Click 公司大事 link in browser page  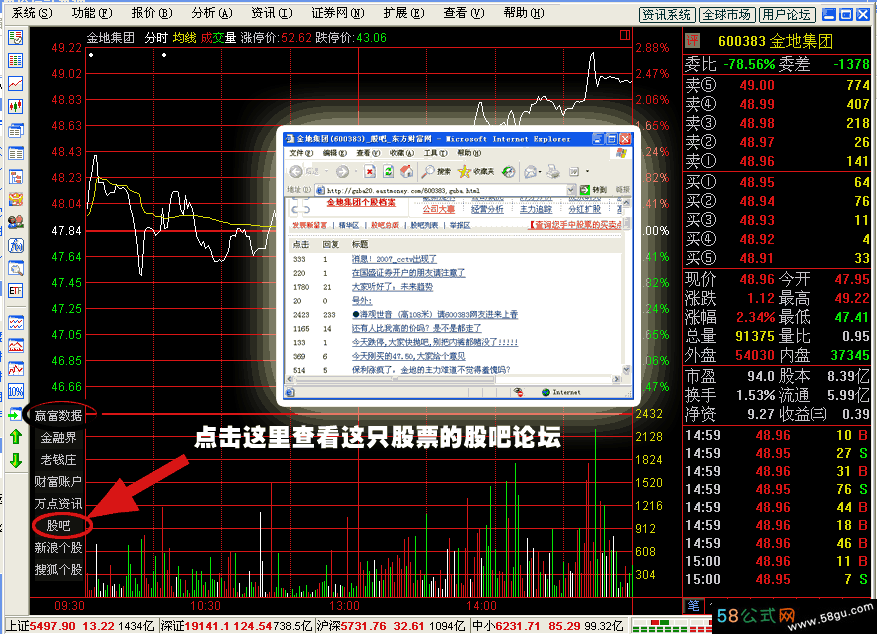pos(438,209)
